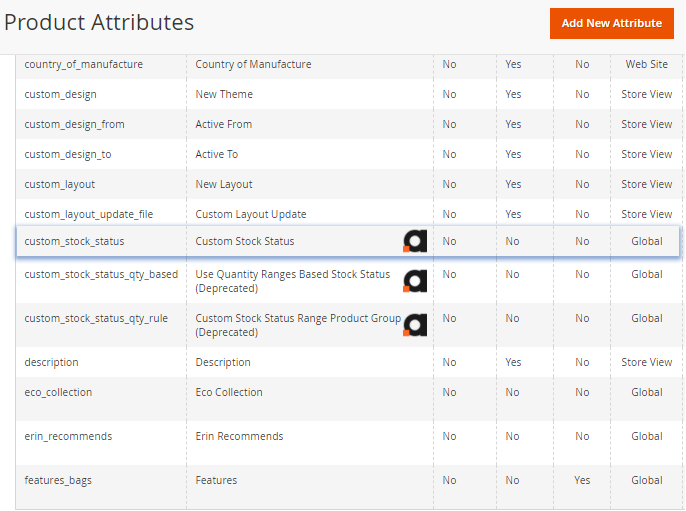Click the New Theme label cell
The image size is (686, 511).
224,94
